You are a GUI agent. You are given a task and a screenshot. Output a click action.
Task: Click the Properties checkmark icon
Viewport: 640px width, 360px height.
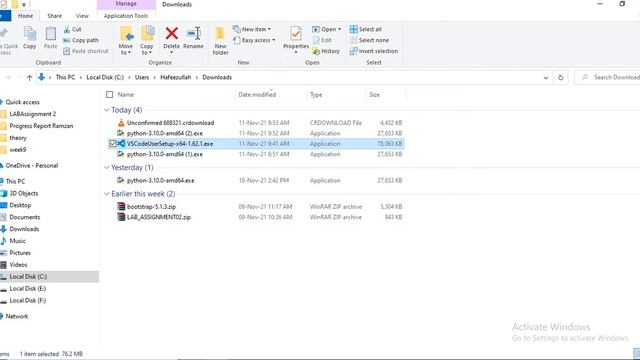[x=296, y=33]
